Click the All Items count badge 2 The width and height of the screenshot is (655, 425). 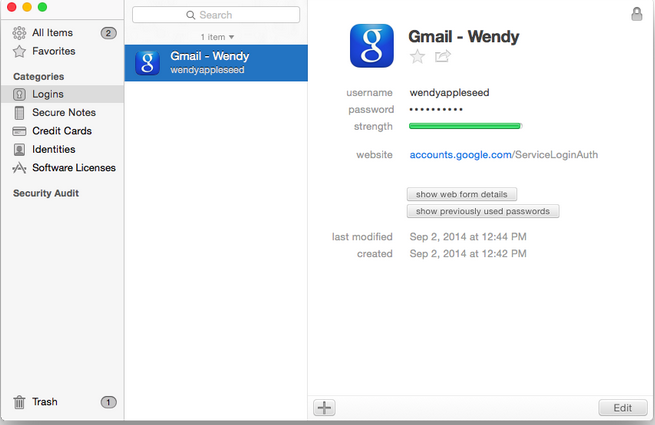pyautogui.click(x=108, y=33)
